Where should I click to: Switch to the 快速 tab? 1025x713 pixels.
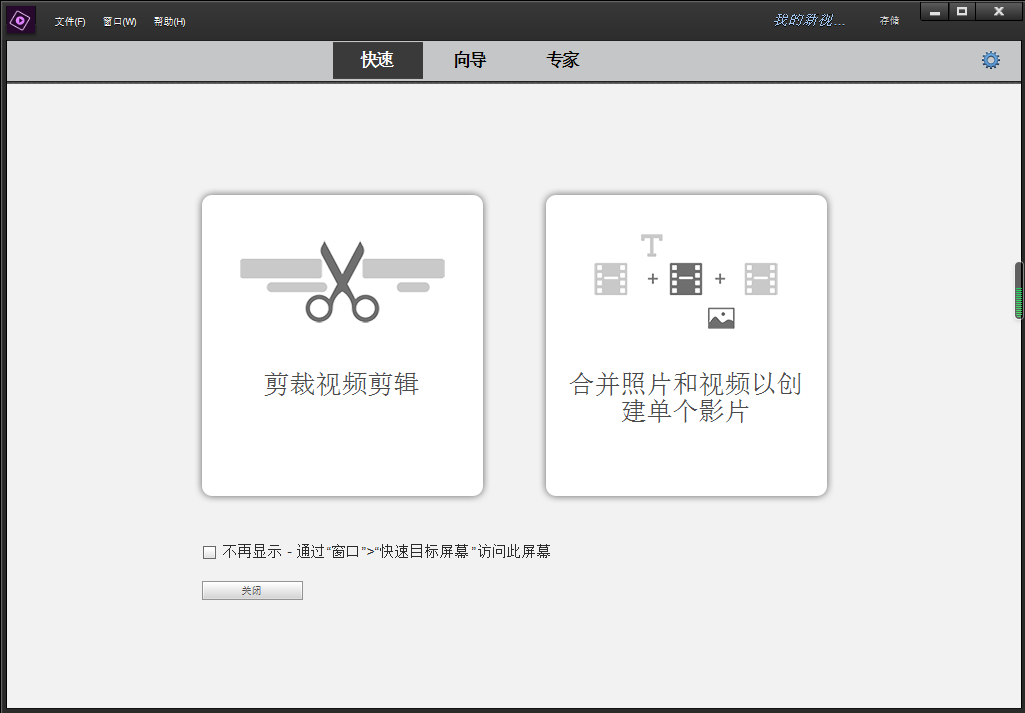pos(377,60)
